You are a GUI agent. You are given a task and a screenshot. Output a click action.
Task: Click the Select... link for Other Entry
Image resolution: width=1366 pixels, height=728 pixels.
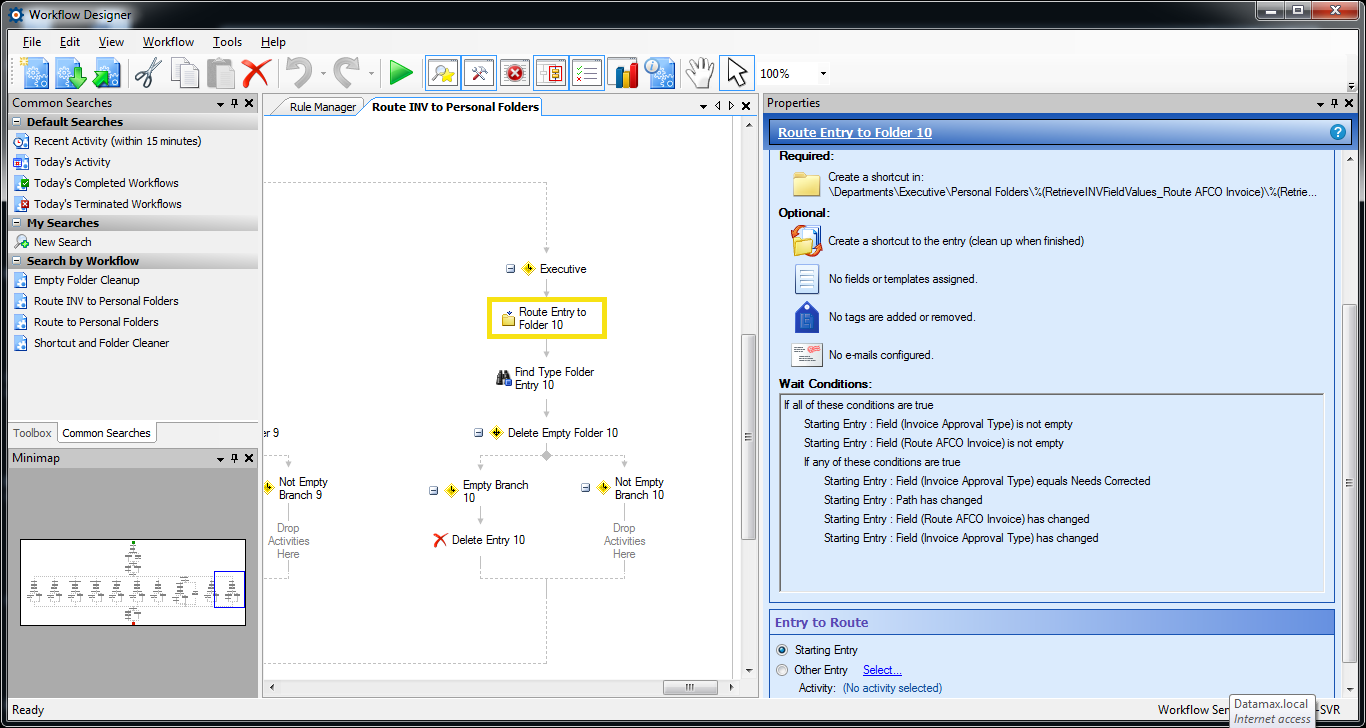[x=882, y=670]
